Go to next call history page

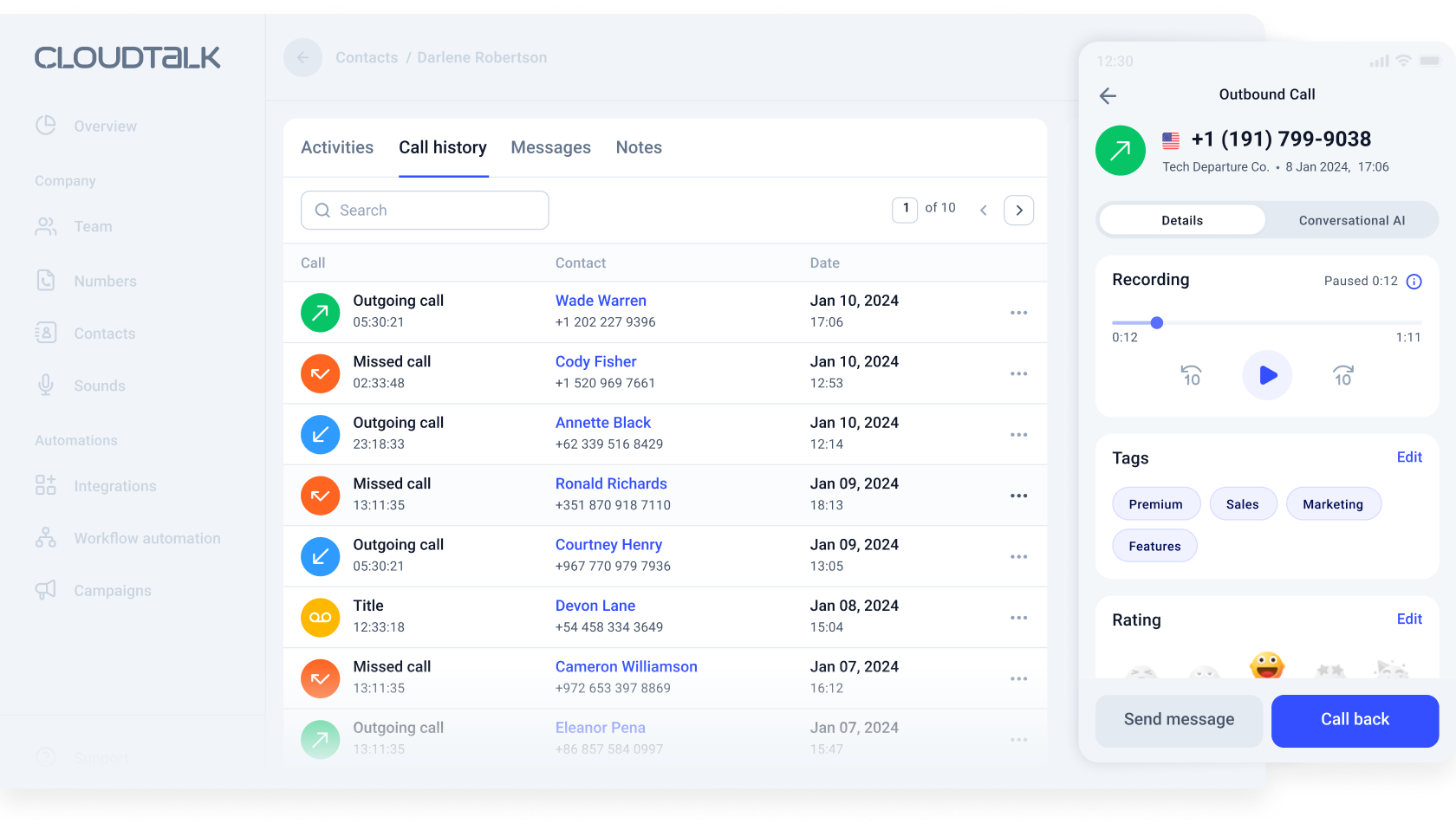(x=1018, y=211)
